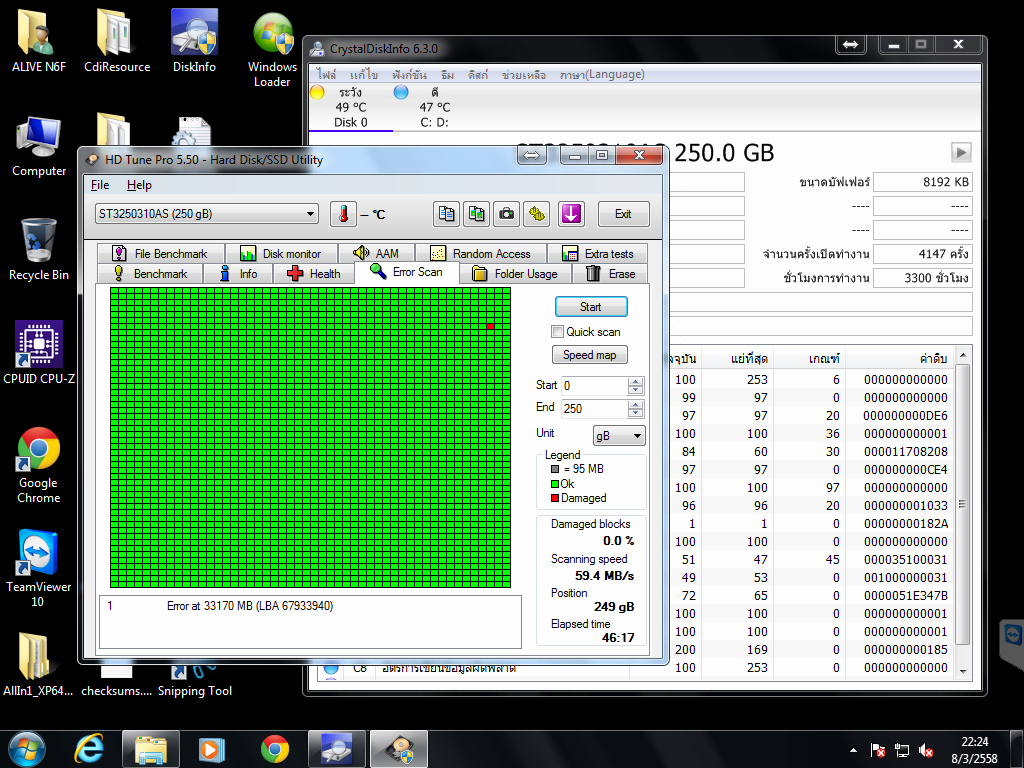Viewport: 1024px width, 768px height.
Task: Click the Start value input field
Action: [x=595, y=385]
